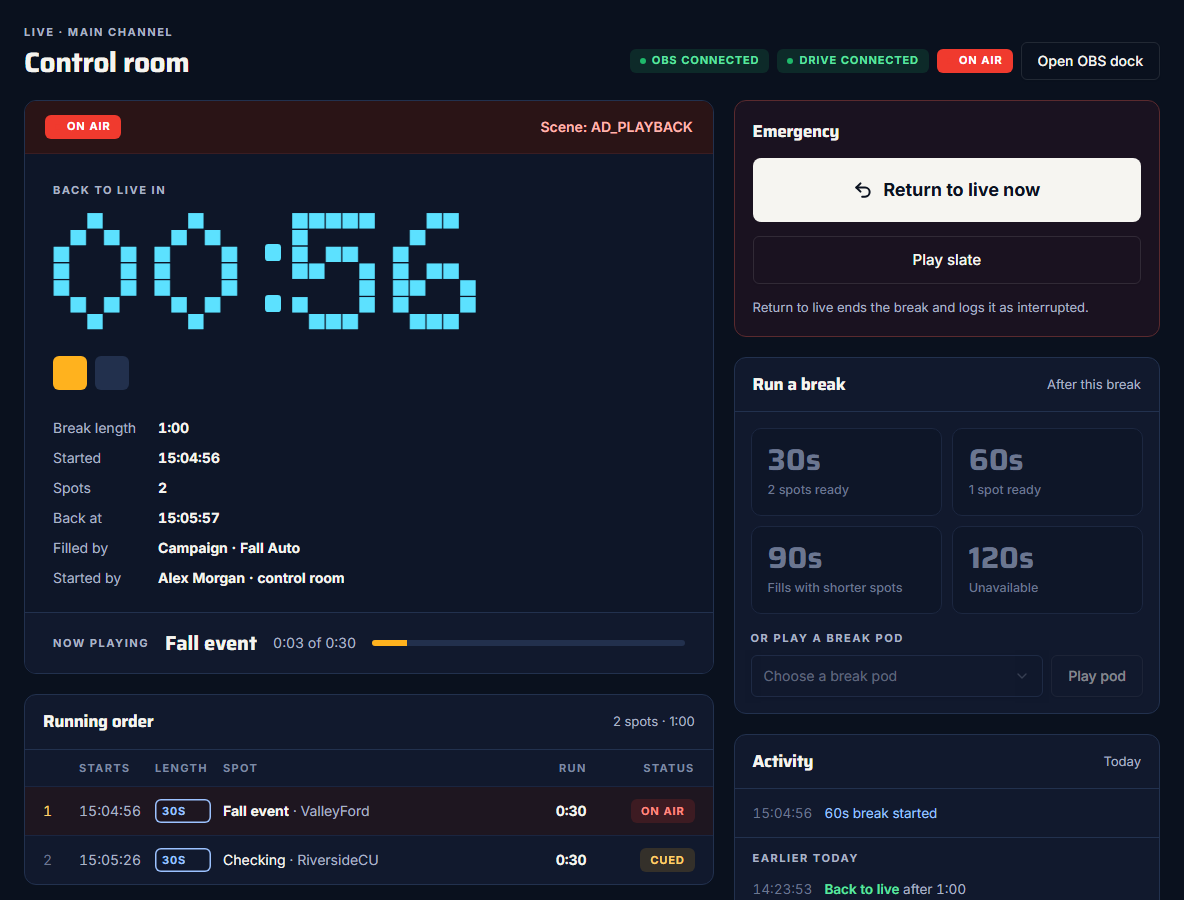Click the green dot in Drive Connected badge
The image size is (1184, 900).
pos(790,60)
